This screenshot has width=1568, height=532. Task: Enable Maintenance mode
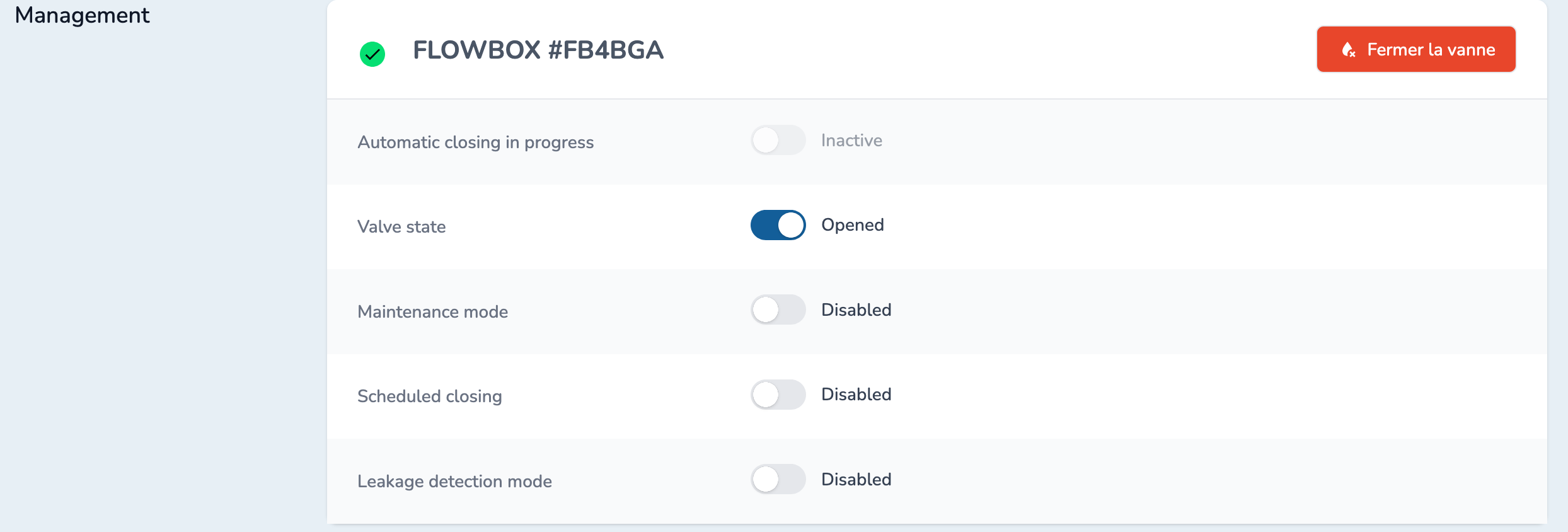tap(778, 309)
